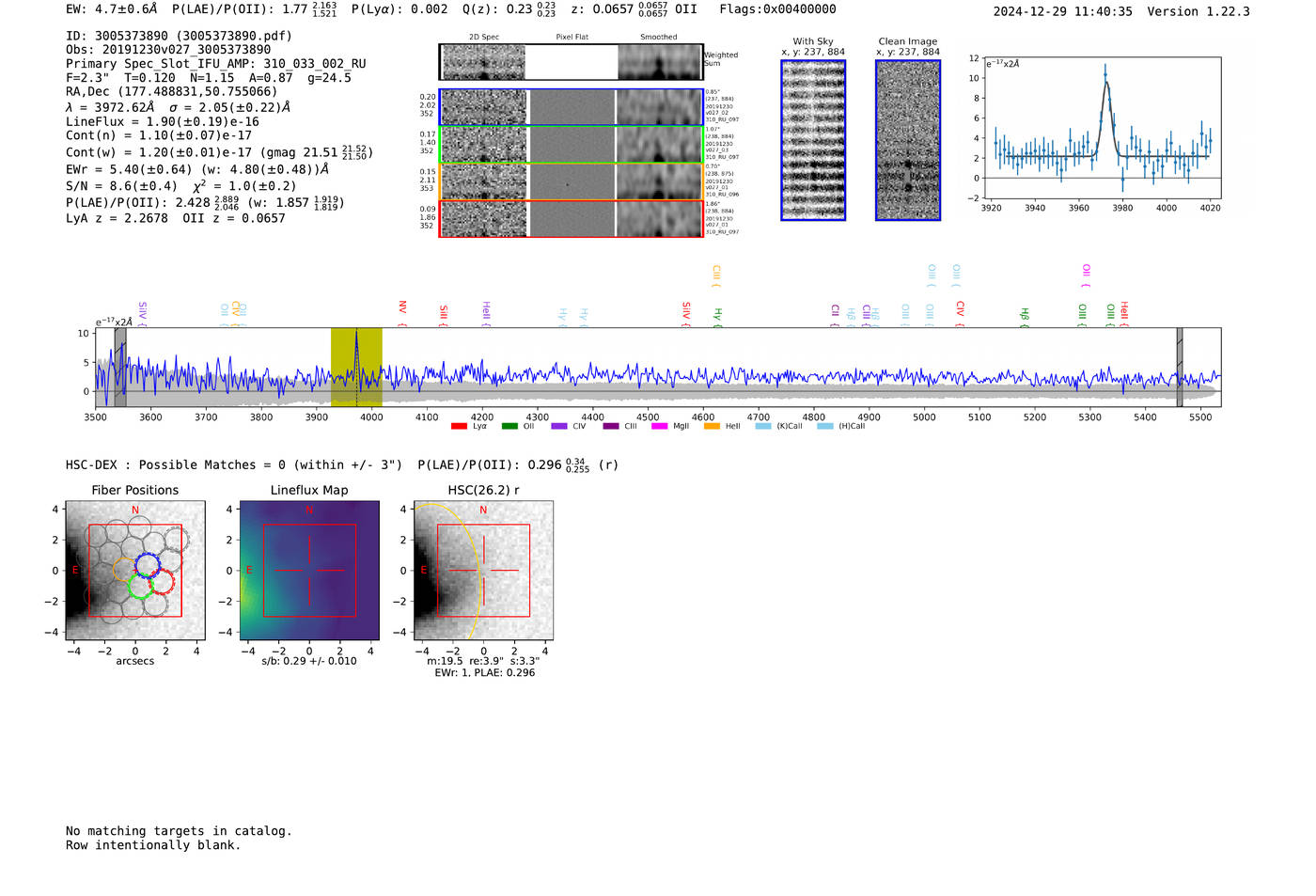Click the orange HeII legend swatch
The width and height of the screenshot is (1316, 896).
pyautogui.click(x=712, y=427)
